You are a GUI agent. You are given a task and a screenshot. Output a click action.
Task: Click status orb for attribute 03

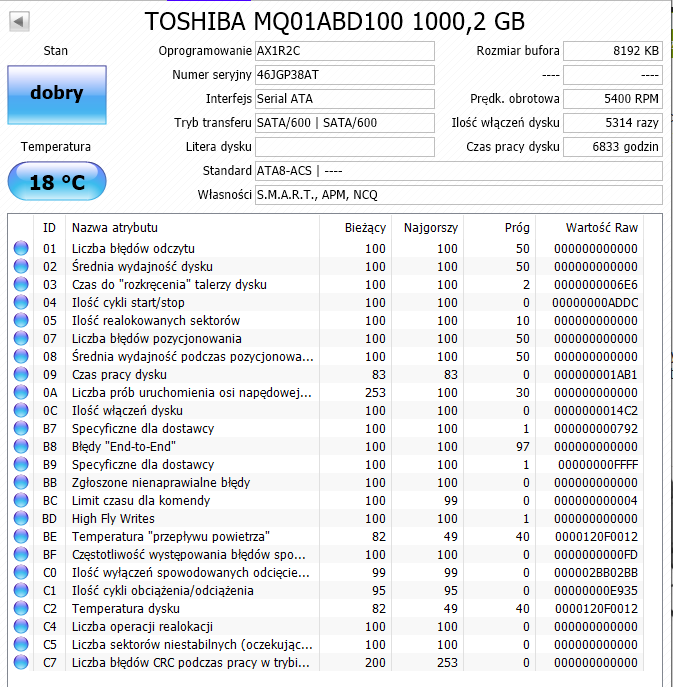tap(21, 284)
